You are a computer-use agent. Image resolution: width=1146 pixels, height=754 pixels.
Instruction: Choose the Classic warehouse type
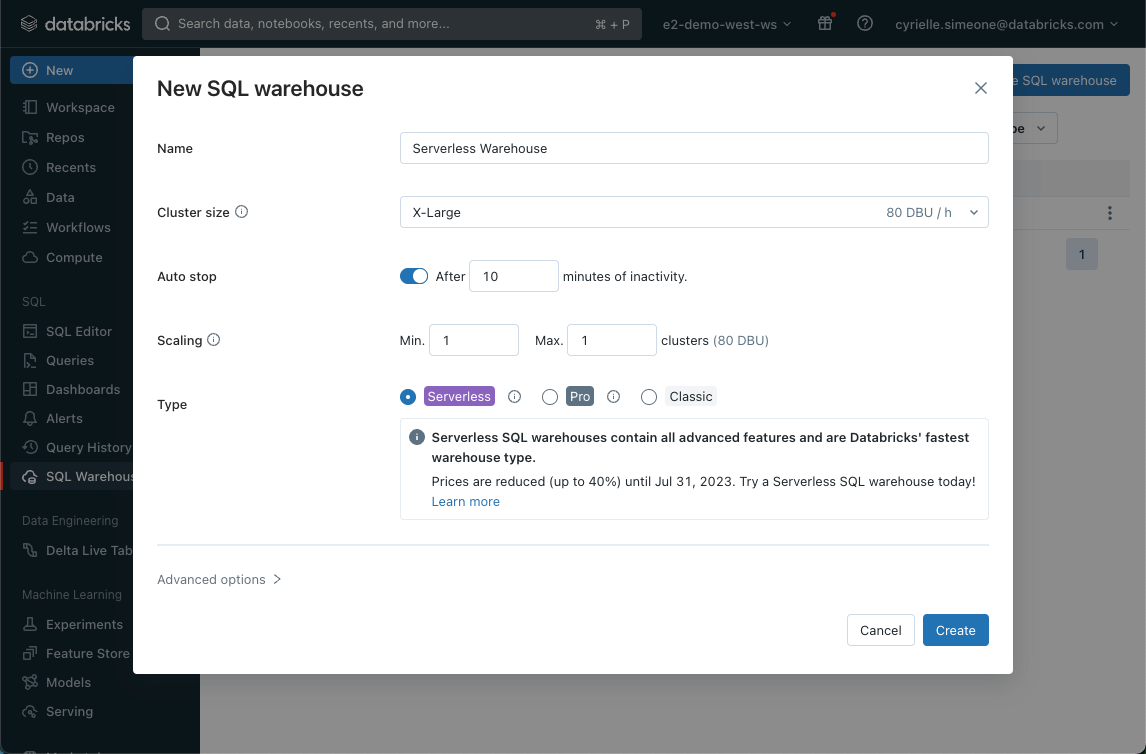[649, 396]
